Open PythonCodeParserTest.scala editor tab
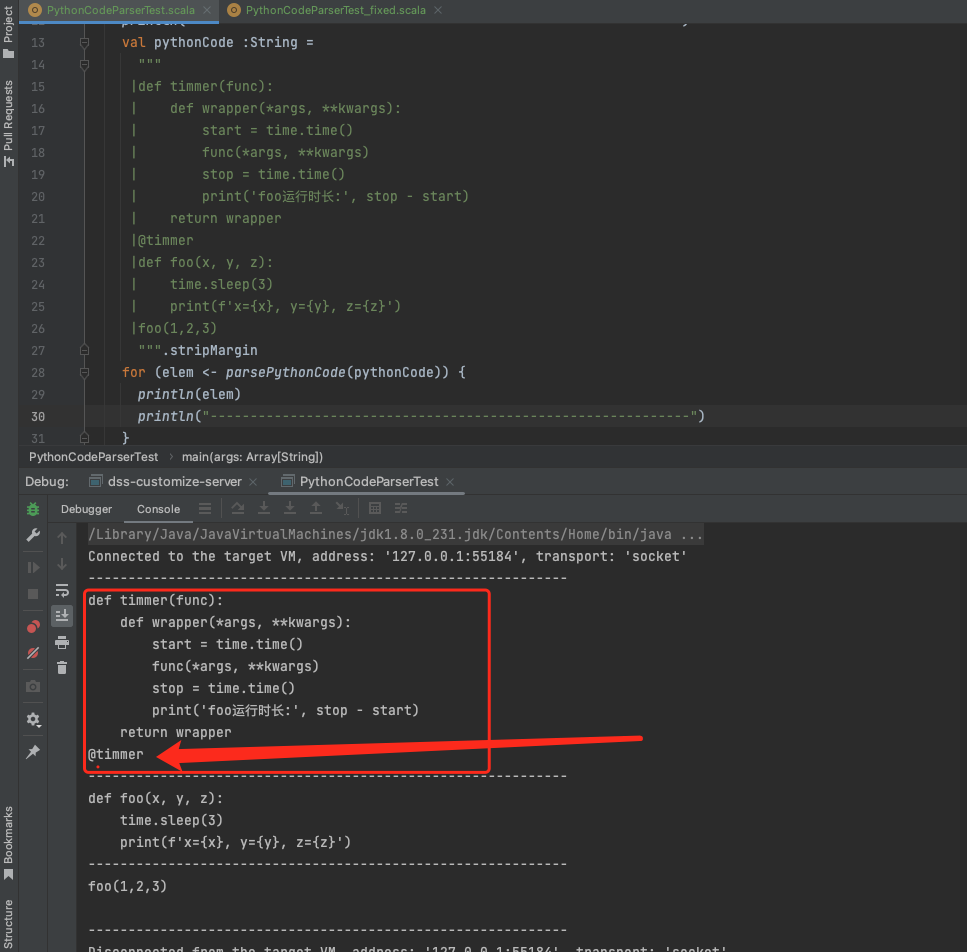 (x=121, y=10)
